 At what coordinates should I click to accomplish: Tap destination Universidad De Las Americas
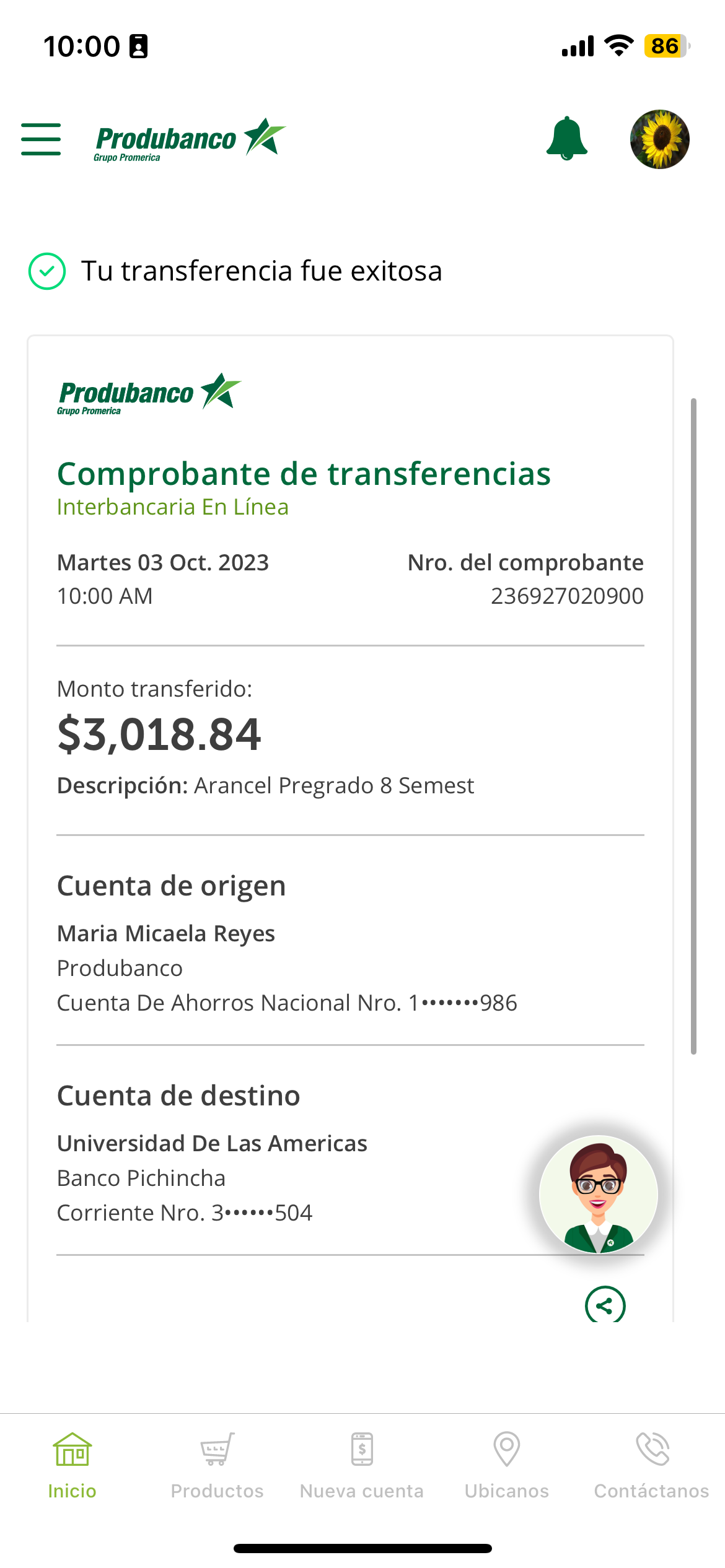[x=212, y=1144]
